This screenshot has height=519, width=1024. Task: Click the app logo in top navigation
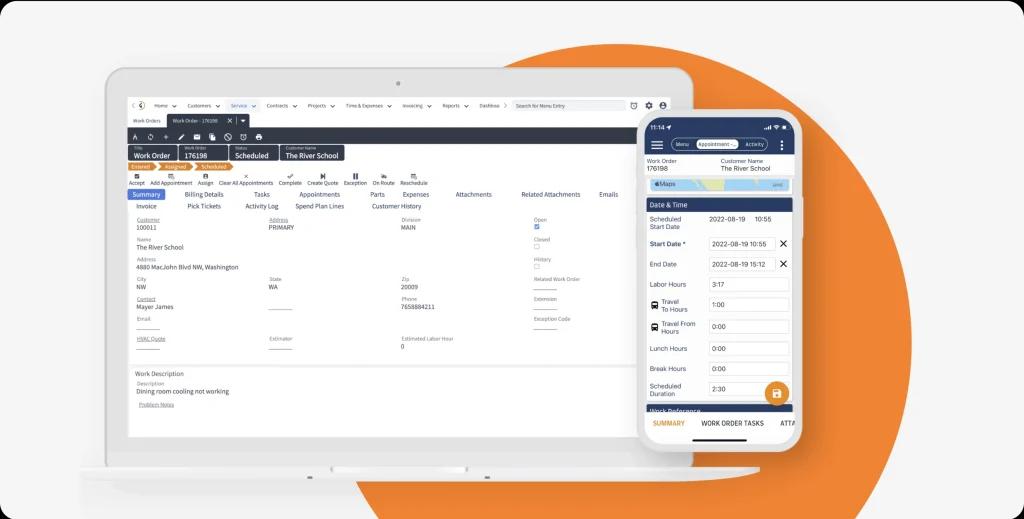coord(141,106)
